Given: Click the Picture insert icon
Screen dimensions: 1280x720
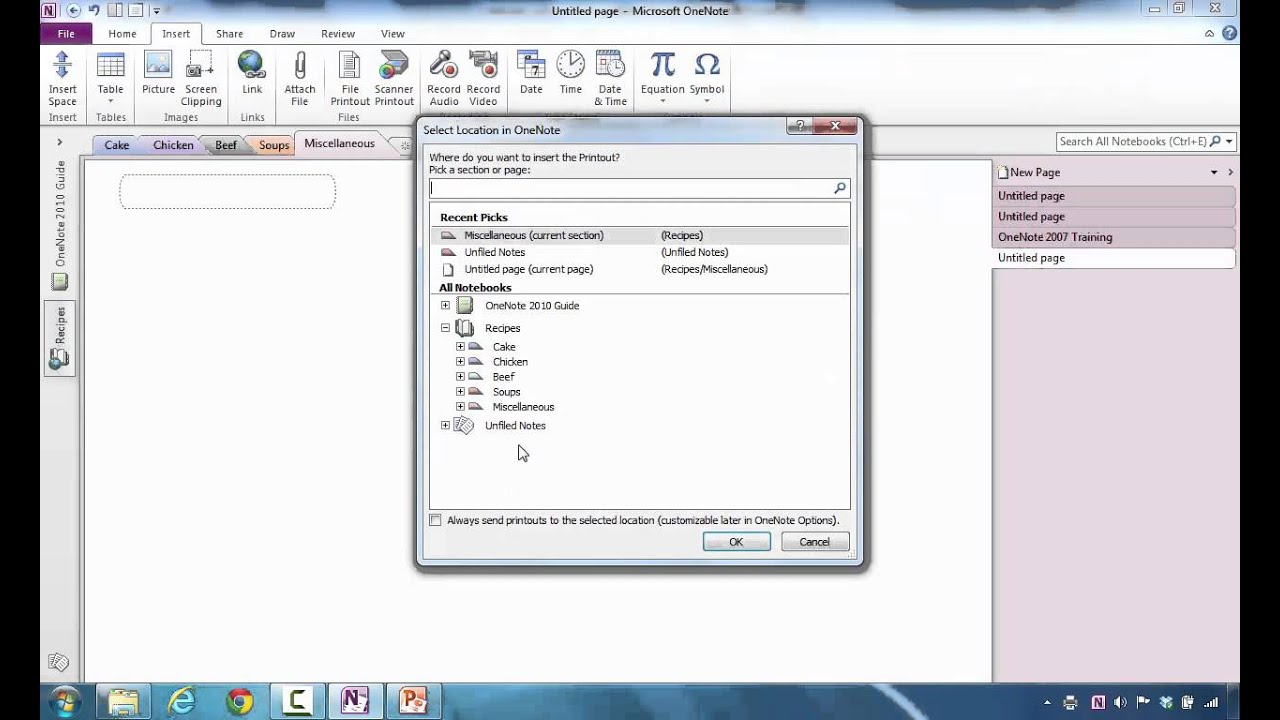Looking at the screenshot, I should pyautogui.click(x=158, y=73).
